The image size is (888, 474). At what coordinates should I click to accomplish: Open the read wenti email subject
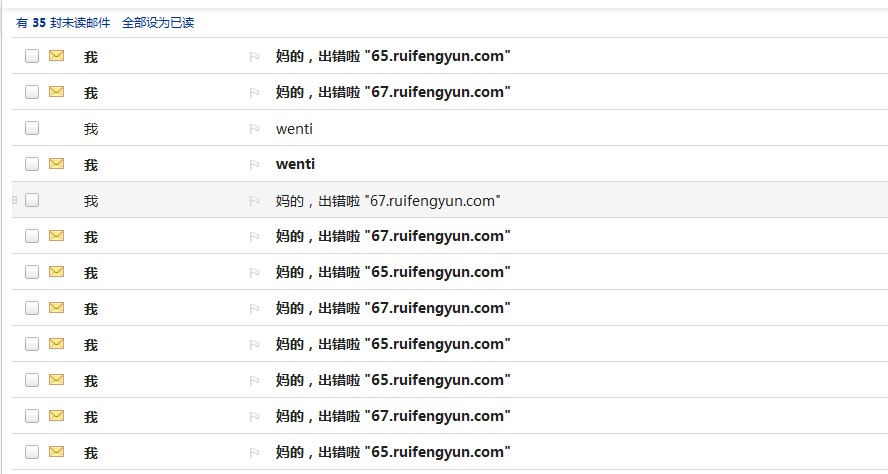[294, 128]
